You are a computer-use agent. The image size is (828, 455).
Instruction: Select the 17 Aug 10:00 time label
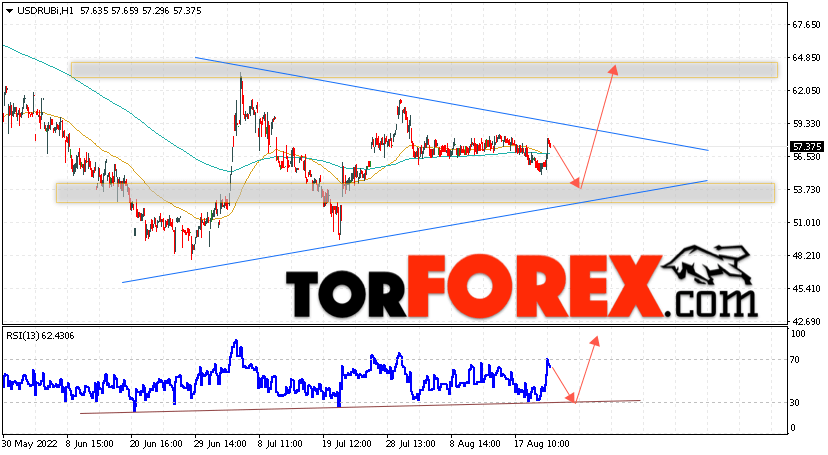coord(542,443)
